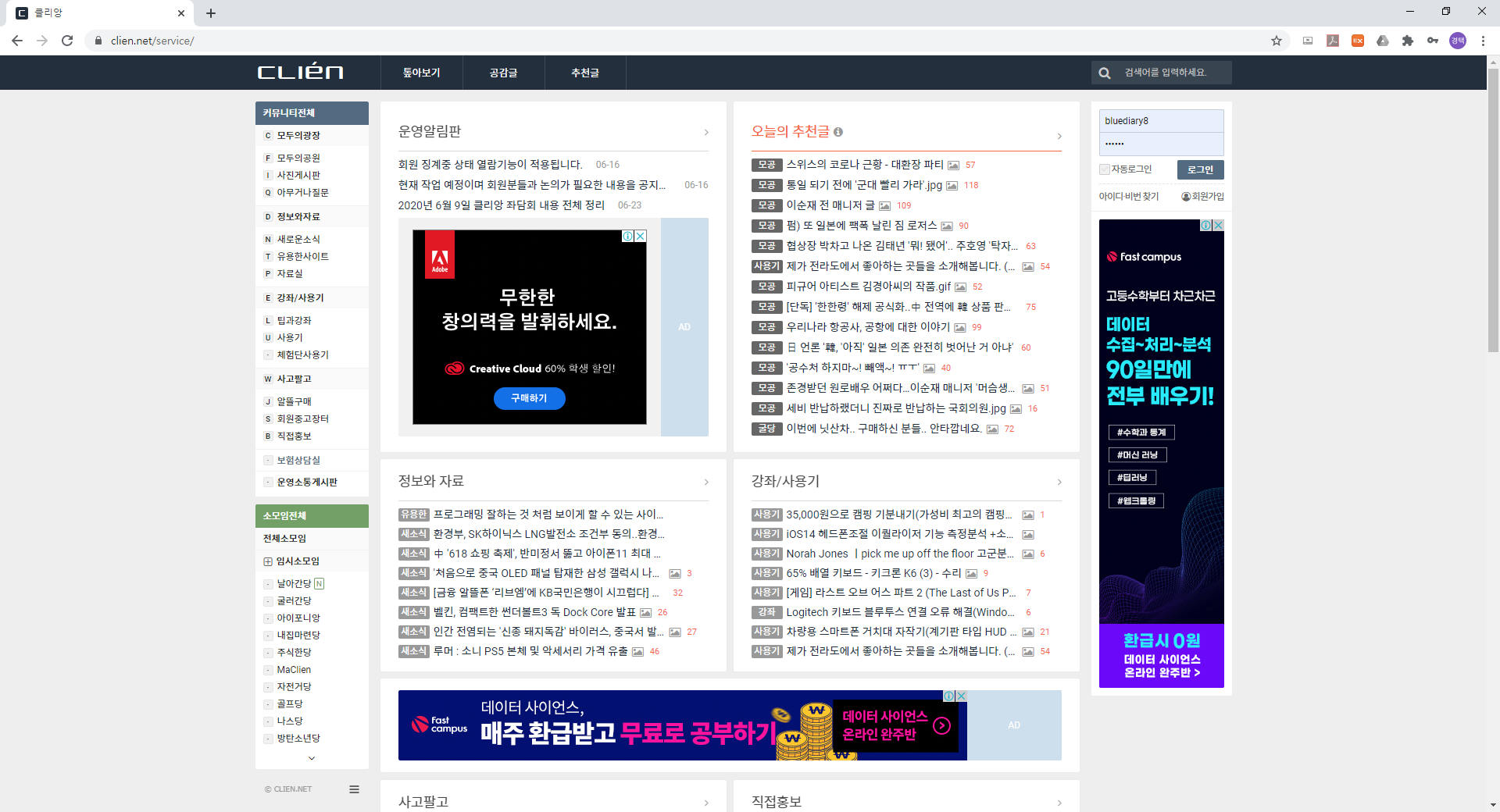
Task: Click the search magnifier icon
Action: 1105,73
